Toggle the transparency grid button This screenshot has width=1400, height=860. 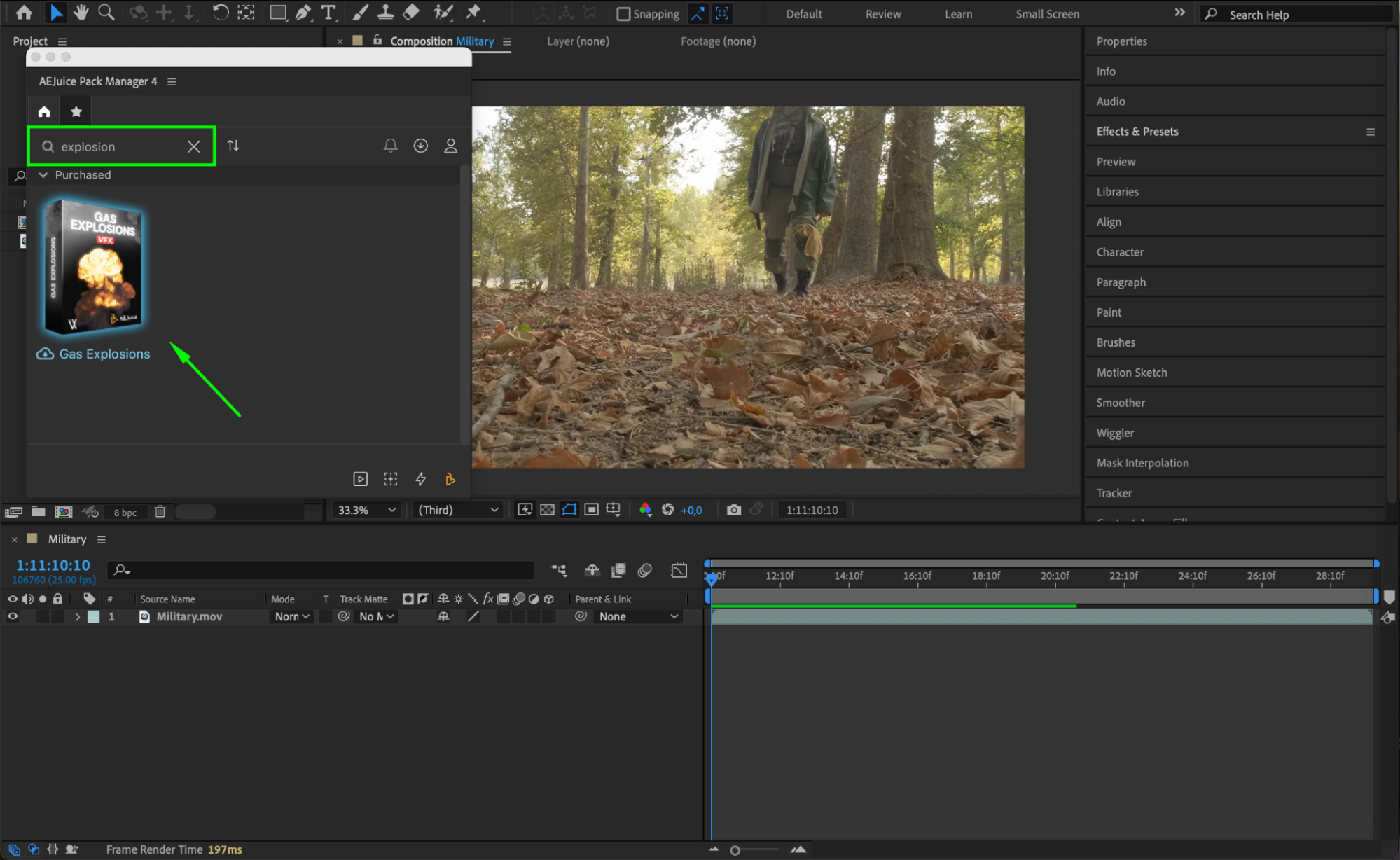pyautogui.click(x=547, y=510)
